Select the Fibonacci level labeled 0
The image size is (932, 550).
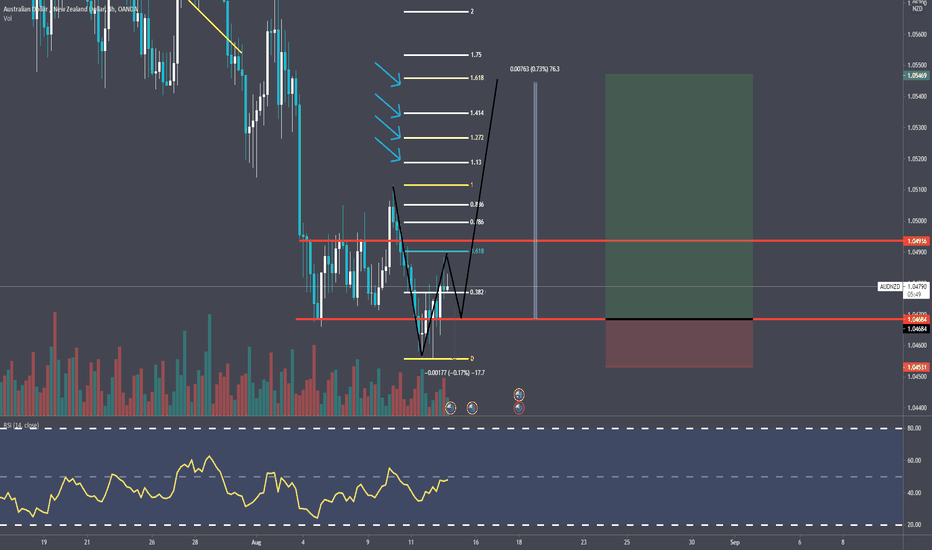(436, 359)
